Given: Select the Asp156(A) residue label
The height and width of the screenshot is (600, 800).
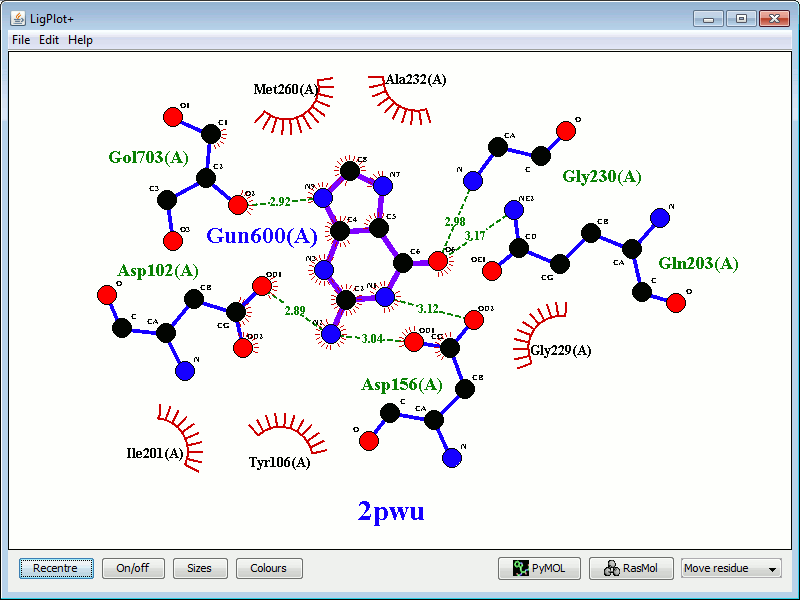Looking at the screenshot, I should [x=401, y=385].
